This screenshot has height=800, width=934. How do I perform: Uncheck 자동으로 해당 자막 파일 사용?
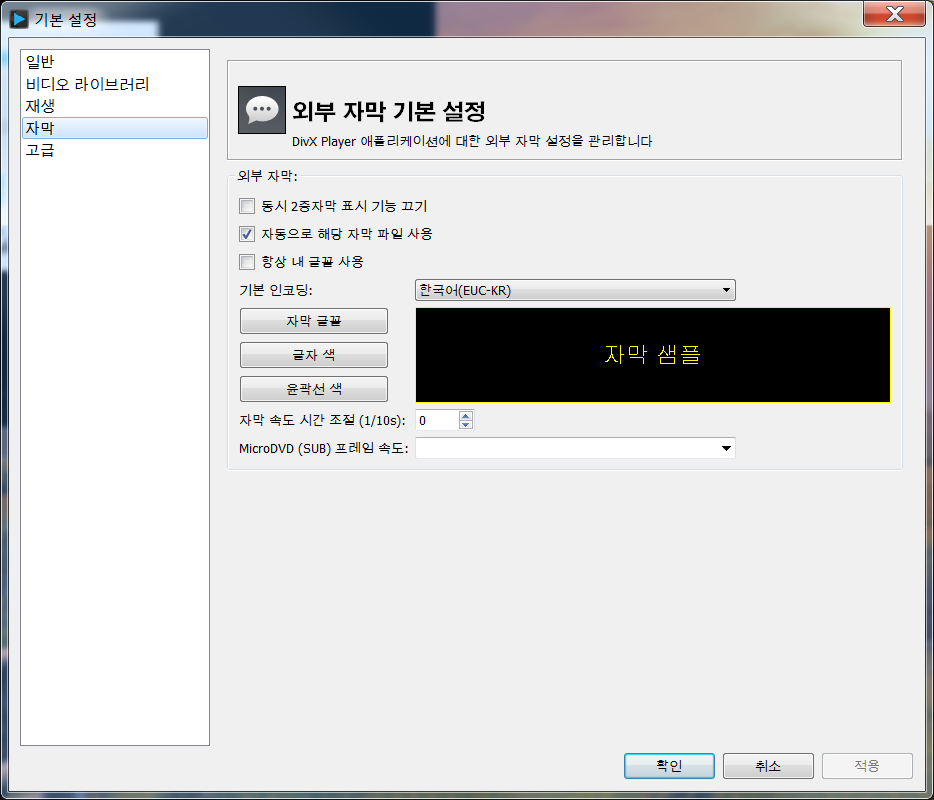coord(247,234)
